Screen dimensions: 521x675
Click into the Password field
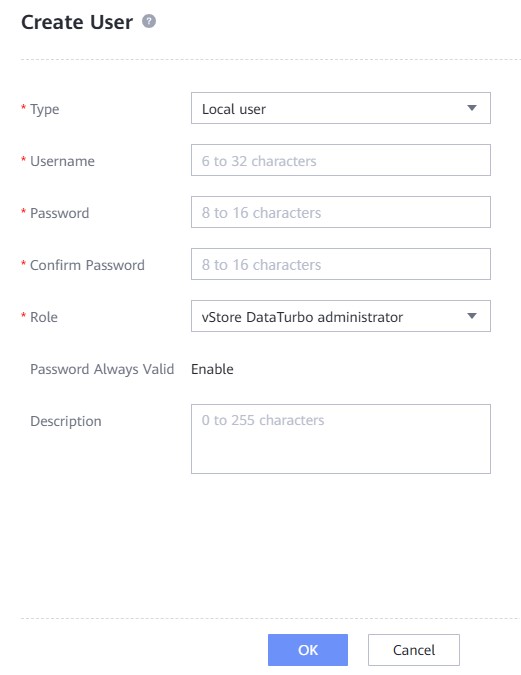[x=341, y=212]
